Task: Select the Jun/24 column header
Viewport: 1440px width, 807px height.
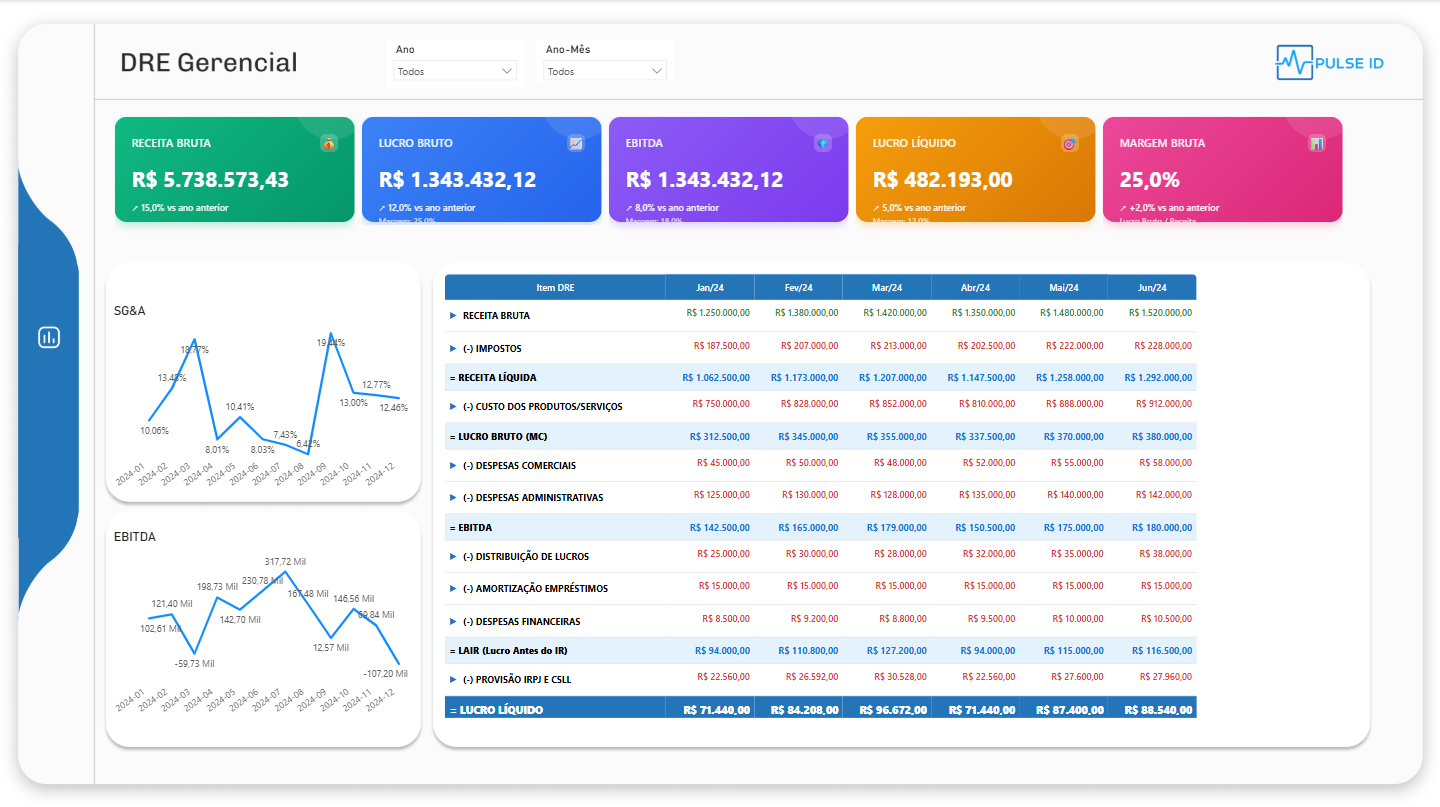Action: [1153, 287]
